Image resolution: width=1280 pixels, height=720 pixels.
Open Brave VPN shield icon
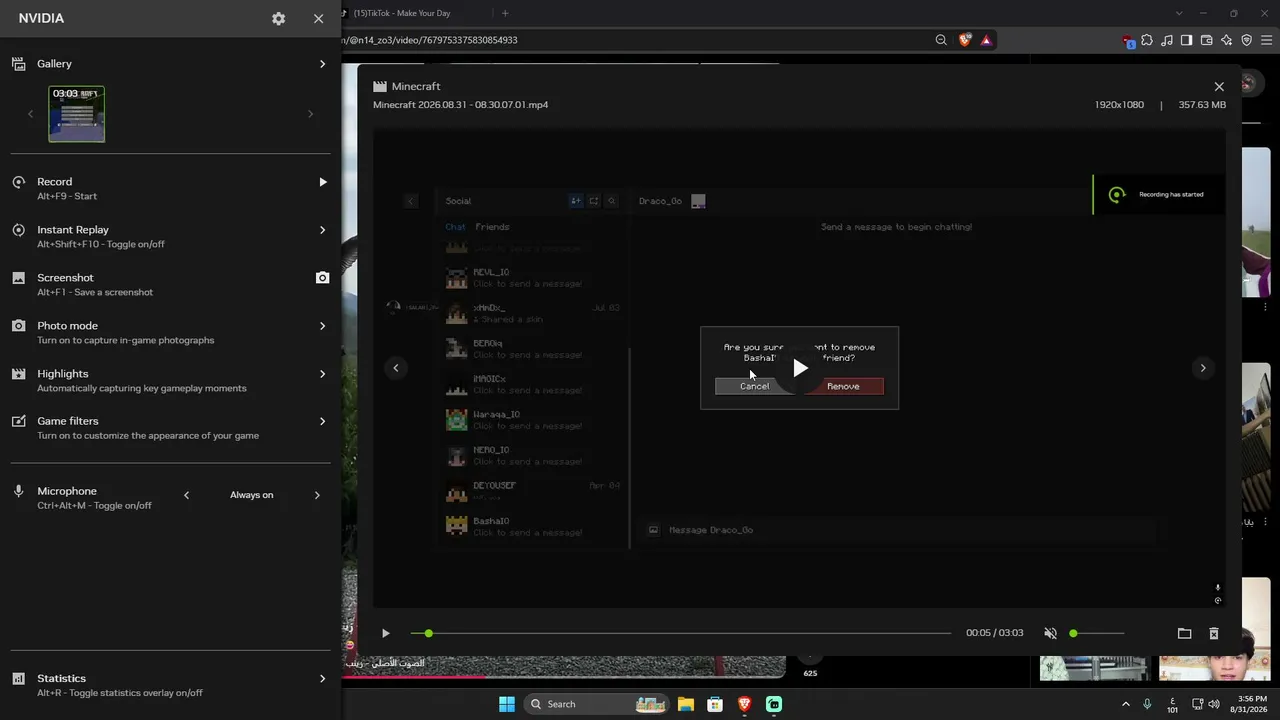[1246, 40]
